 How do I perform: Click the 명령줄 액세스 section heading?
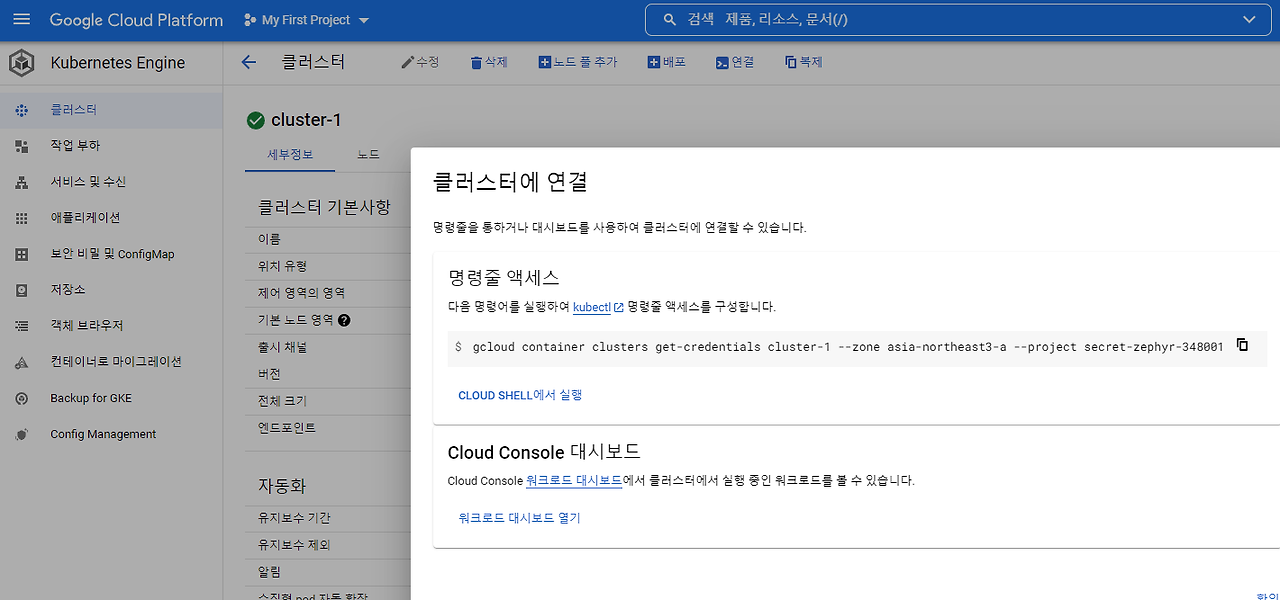tap(503, 278)
